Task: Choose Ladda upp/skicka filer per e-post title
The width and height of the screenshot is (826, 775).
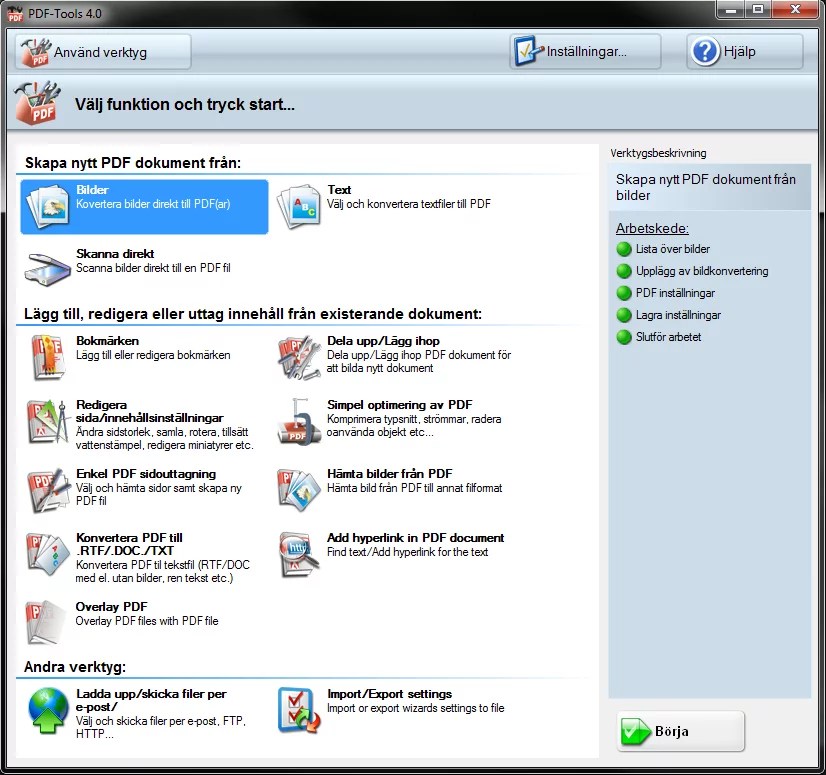Action: [x=151, y=700]
